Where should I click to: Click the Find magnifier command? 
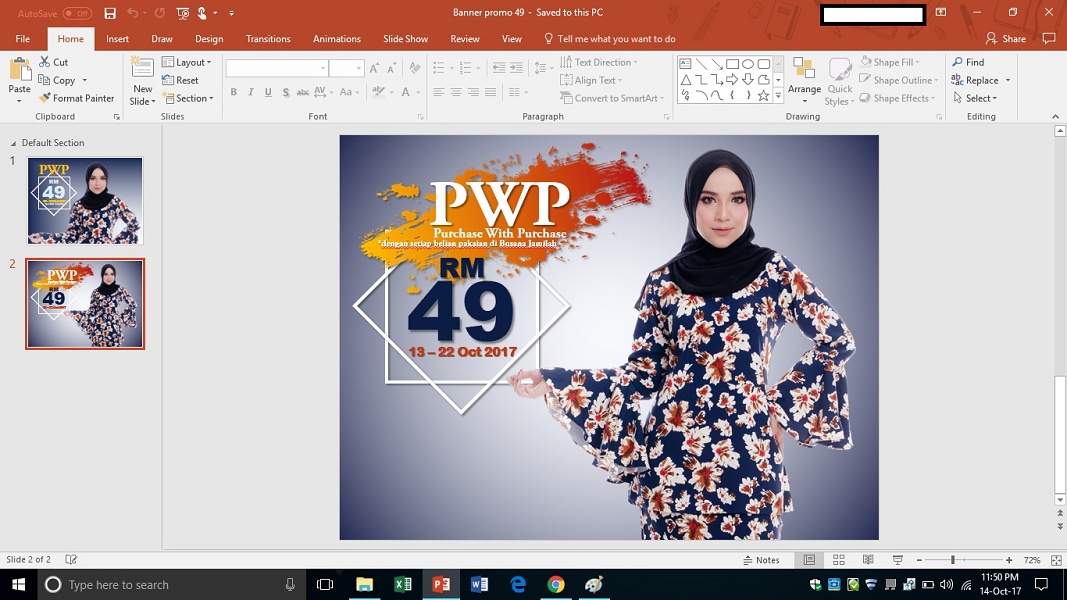pyautogui.click(x=968, y=62)
